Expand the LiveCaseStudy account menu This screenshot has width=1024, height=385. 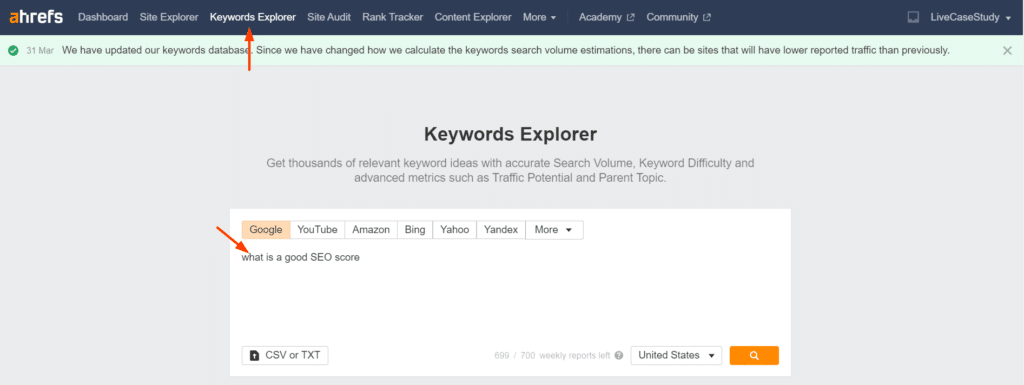970,18
